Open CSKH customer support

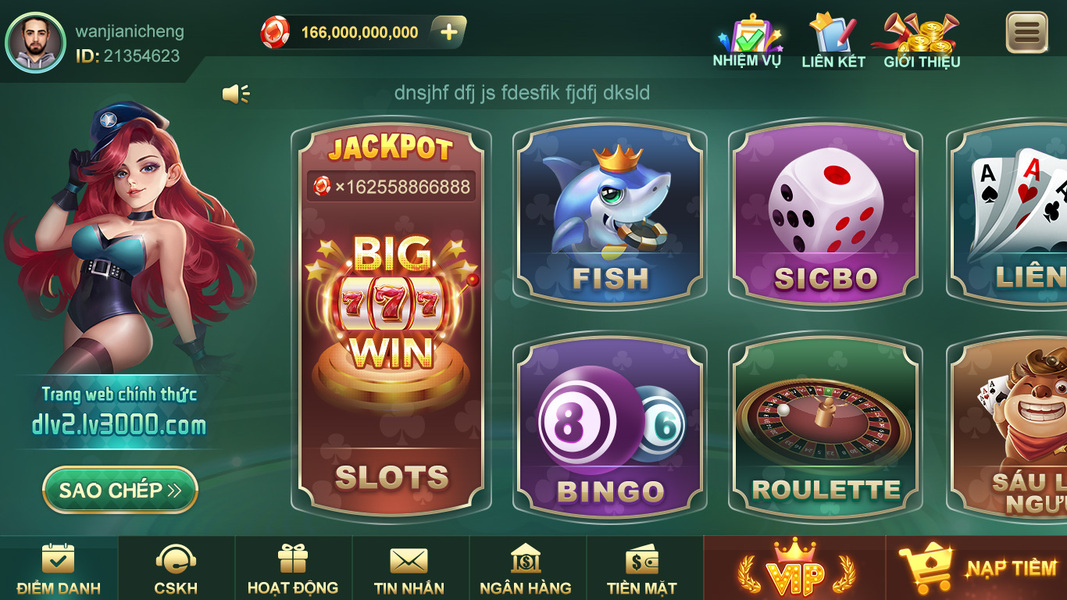pyautogui.click(x=176, y=569)
